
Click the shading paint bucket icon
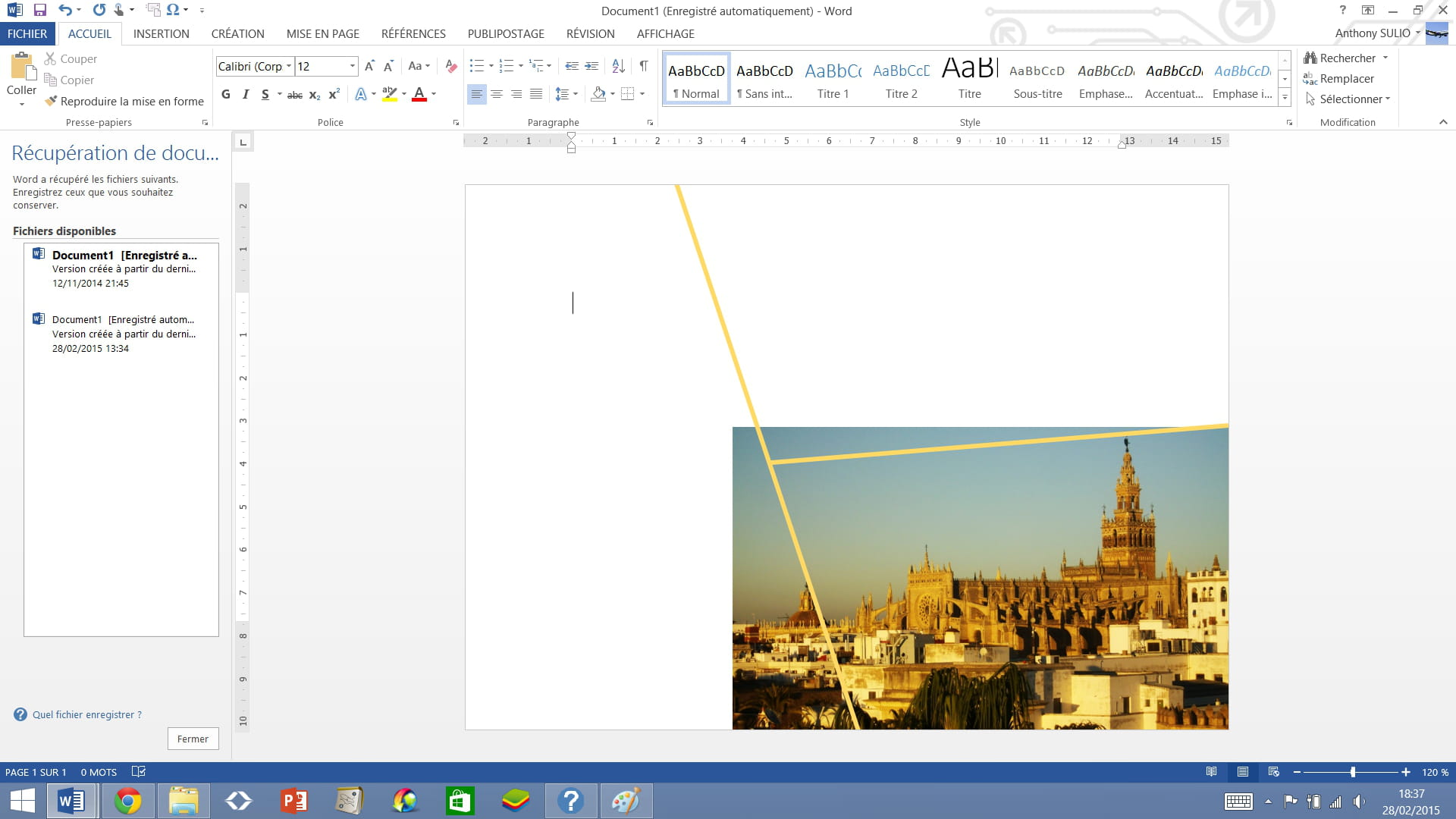pyautogui.click(x=598, y=94)
